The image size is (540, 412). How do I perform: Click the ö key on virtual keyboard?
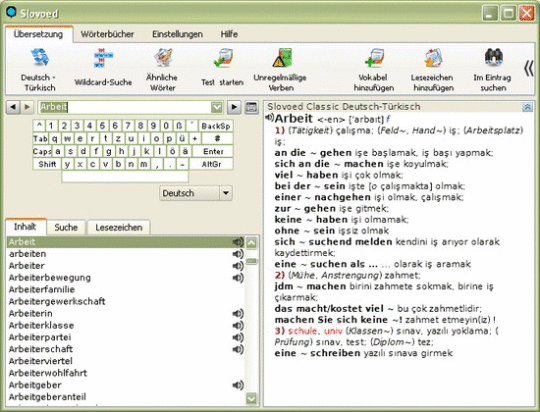coord(172,151)
